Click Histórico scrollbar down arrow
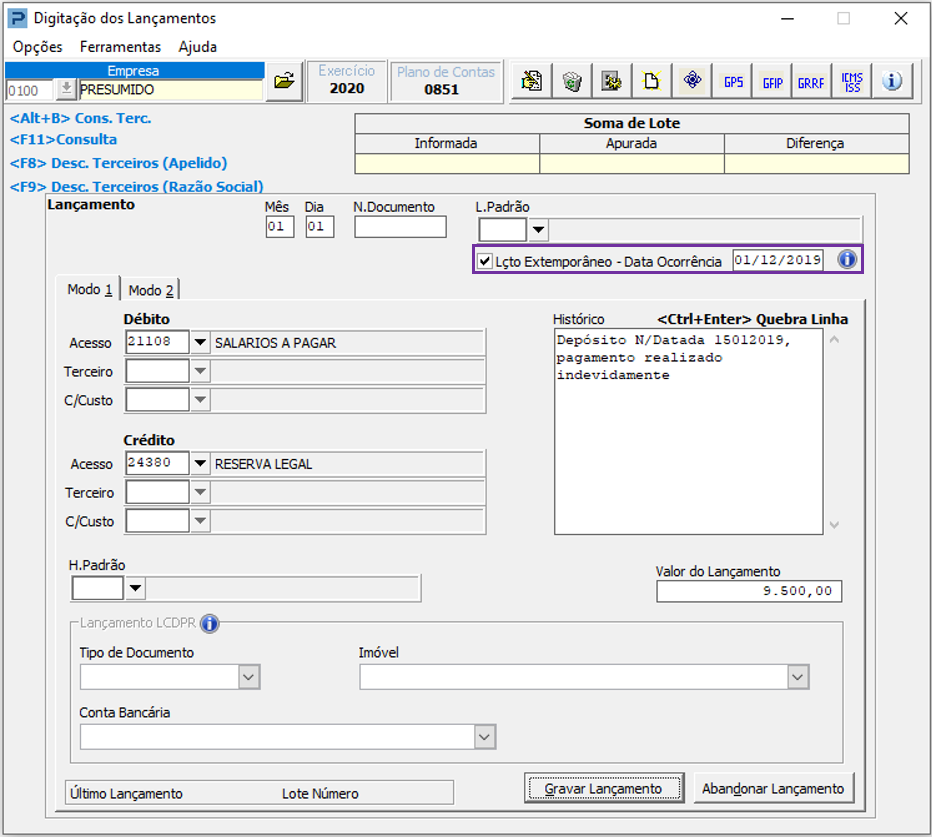 pos(834,524)
